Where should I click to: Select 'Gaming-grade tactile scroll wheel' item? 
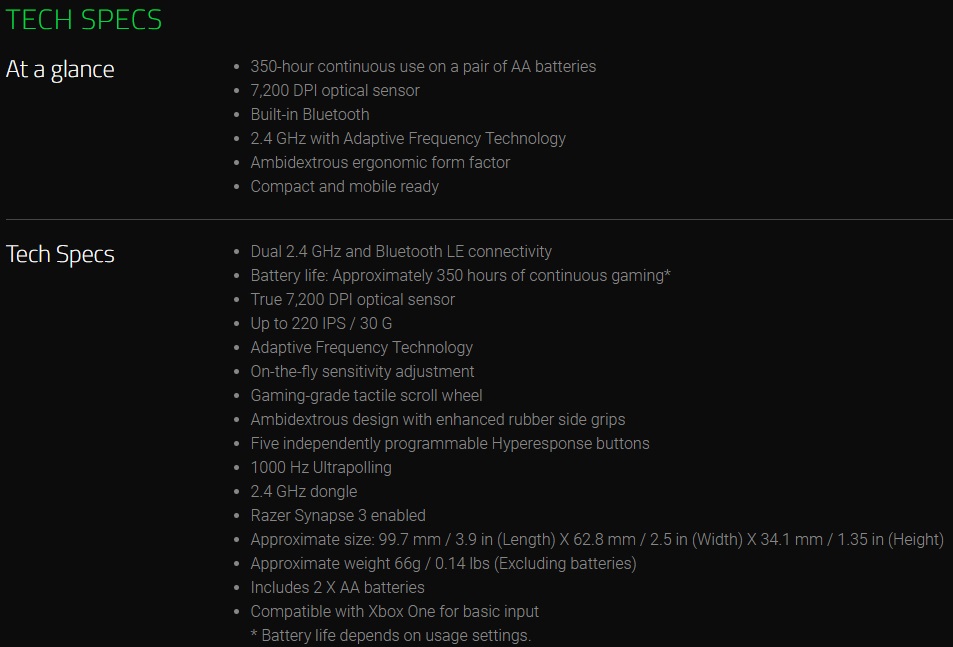point(366,395)
